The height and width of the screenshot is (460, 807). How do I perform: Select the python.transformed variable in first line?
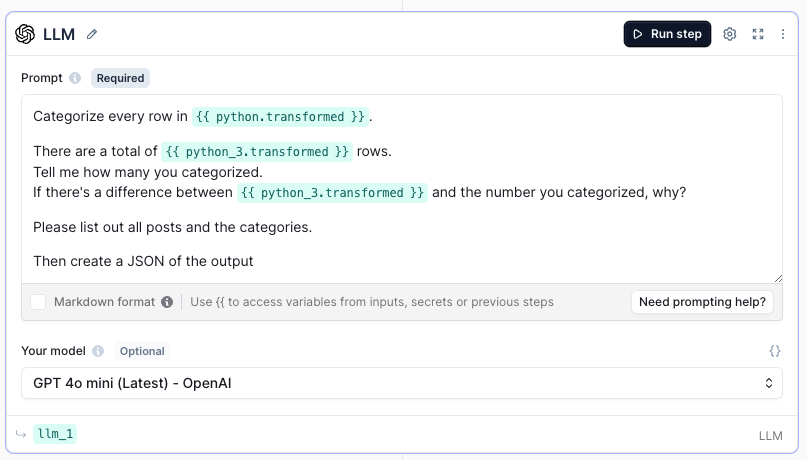[x=280, y=117]
